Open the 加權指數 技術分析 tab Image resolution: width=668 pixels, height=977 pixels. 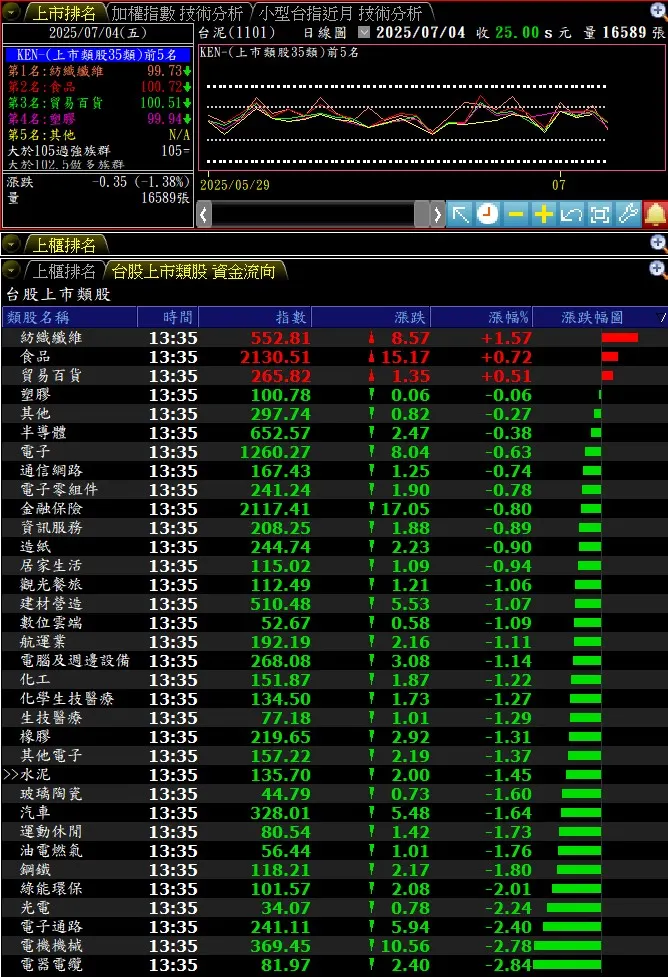(177, 12)
